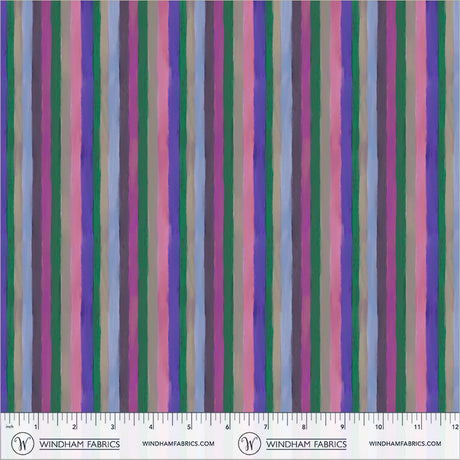
Task: Click the 'inch' label on the ruler
Action: coord(9,427)
